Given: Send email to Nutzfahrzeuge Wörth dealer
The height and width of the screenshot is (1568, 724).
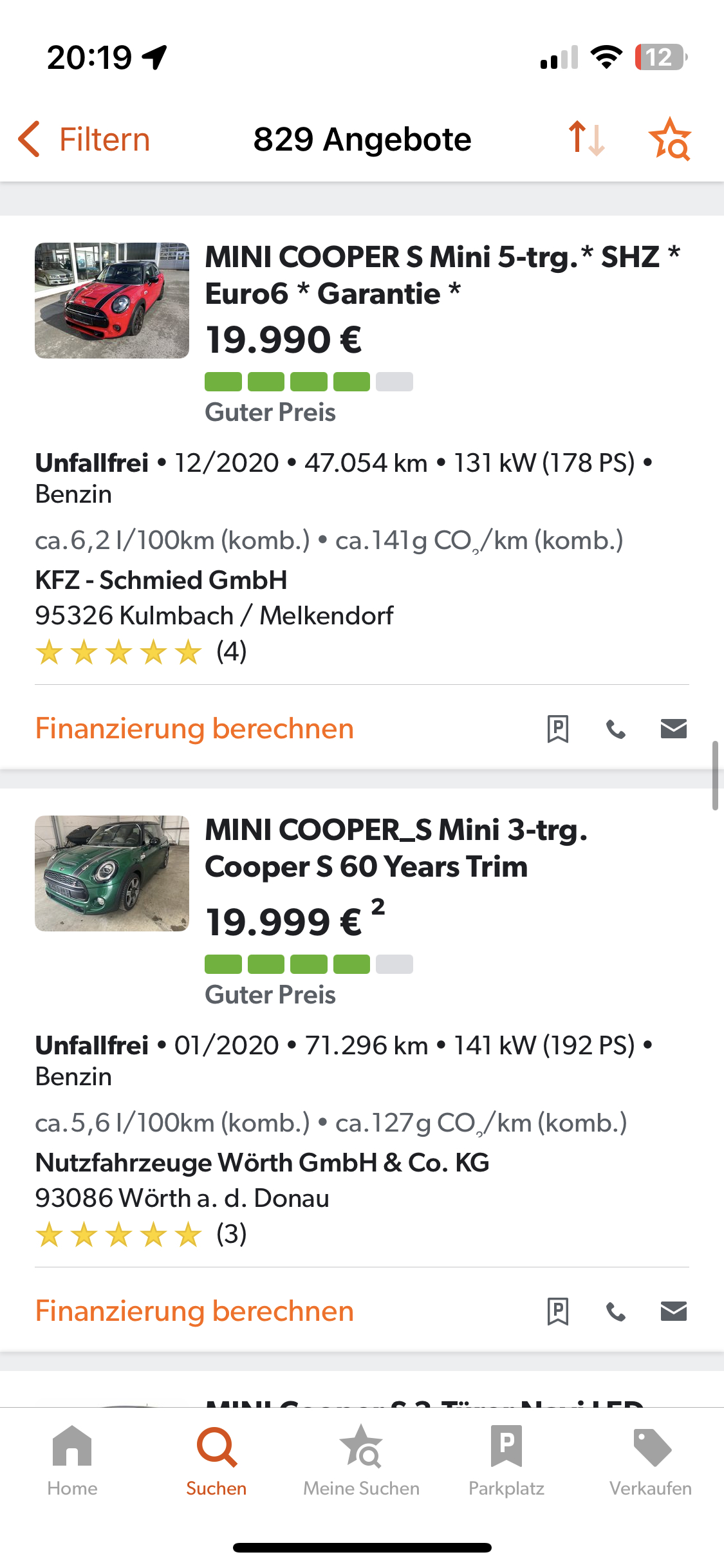Looking at the screenshot, I should [x=674, y=1311].
